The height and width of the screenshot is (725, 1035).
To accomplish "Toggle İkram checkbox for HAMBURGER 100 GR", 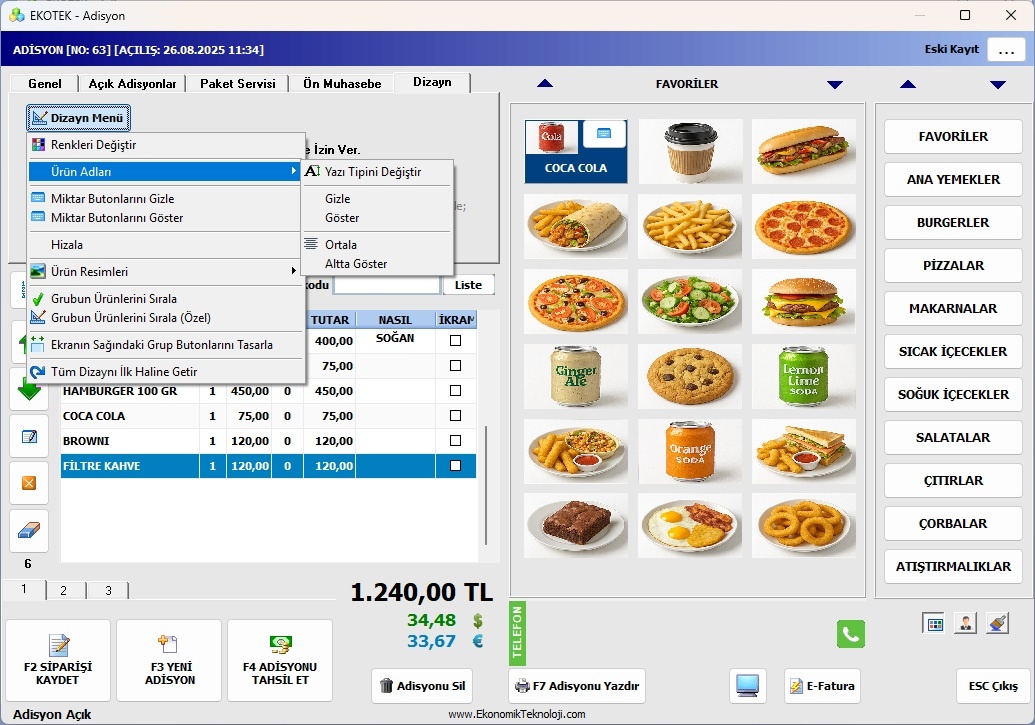I will (455, 391).
